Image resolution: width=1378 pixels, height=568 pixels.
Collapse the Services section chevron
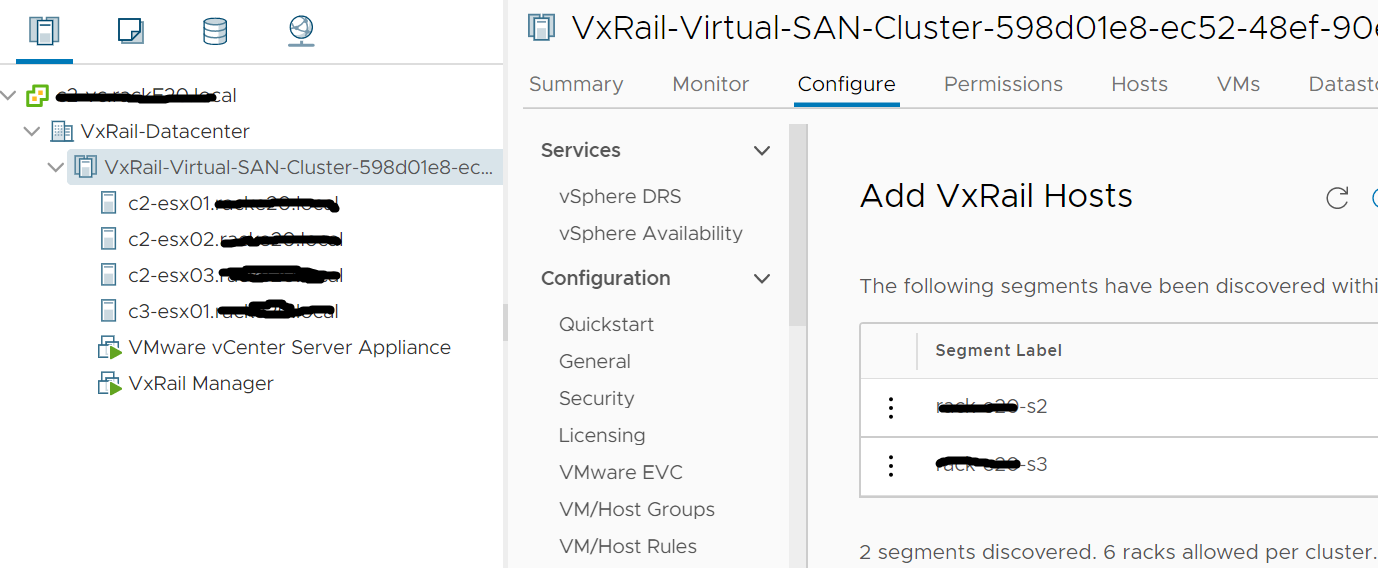[x=762, y=151]
